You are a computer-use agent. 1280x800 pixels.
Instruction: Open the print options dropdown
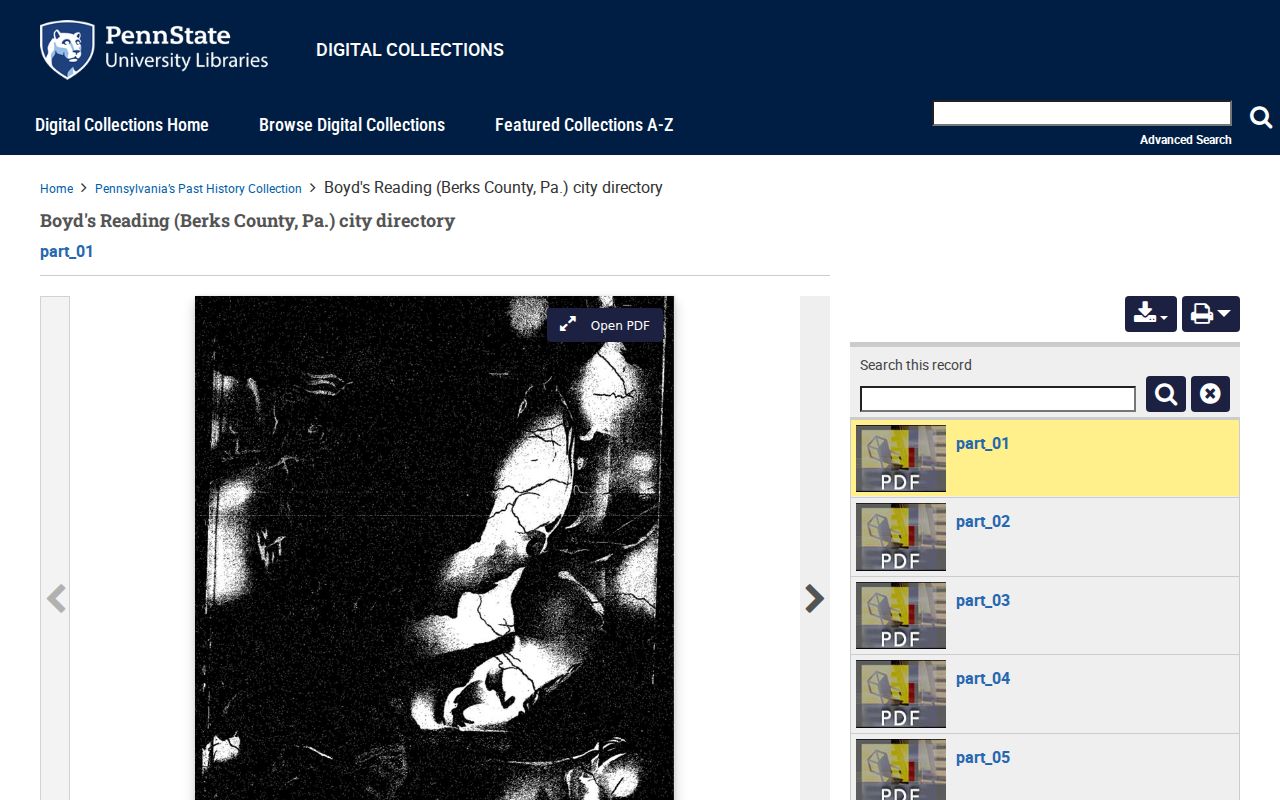pyautogui.click(x=1211, y=314)
